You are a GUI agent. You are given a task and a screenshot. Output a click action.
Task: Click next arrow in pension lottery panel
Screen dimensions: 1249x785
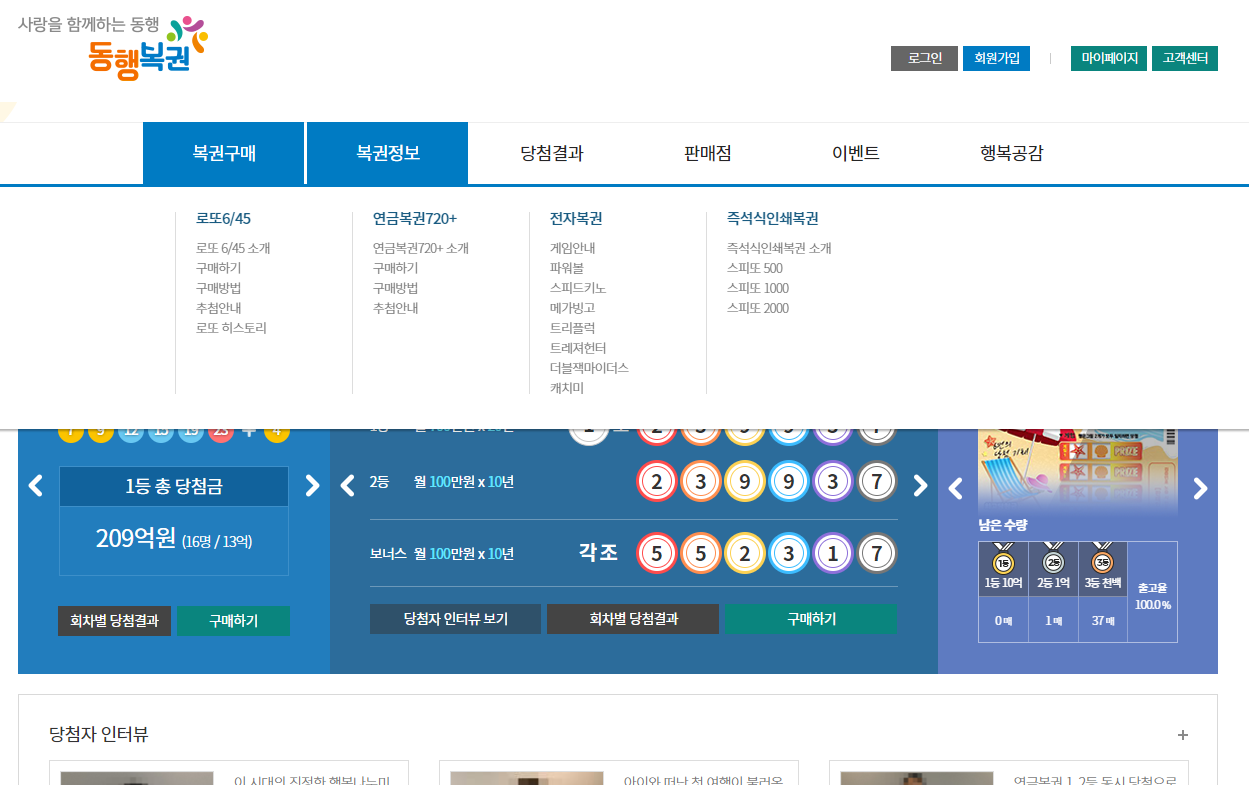[x=920, y=486]
